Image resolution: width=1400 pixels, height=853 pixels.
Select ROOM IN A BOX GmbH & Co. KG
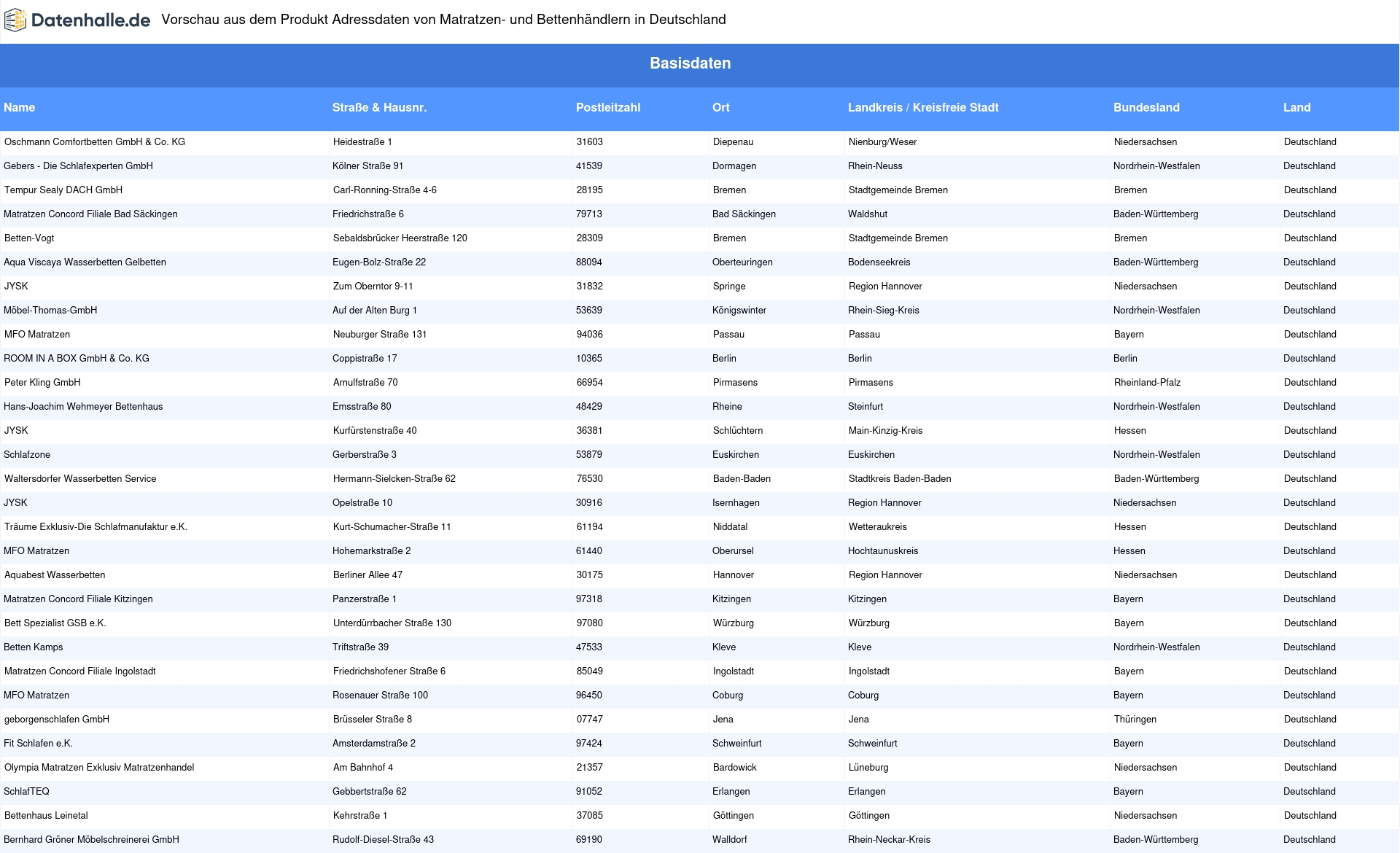[77, 359]
